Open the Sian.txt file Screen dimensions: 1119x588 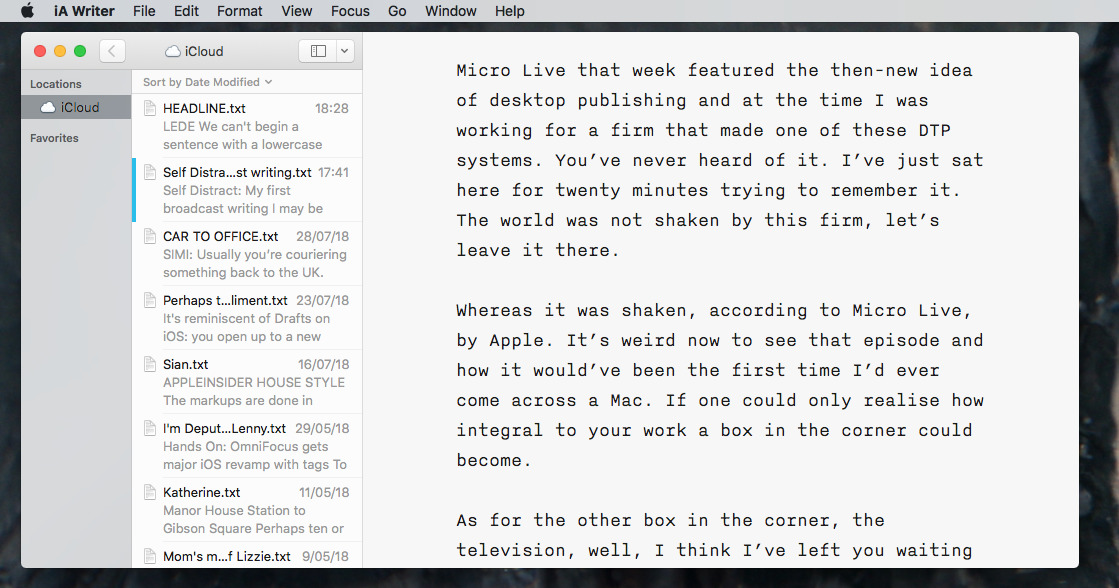[x=247, y=382]
